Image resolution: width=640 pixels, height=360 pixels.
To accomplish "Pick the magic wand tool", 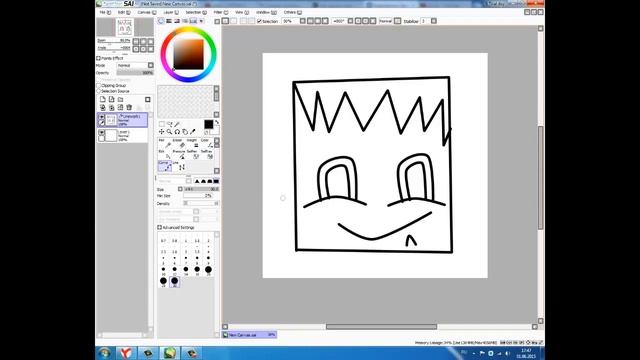I will click(x=177, y=124).
